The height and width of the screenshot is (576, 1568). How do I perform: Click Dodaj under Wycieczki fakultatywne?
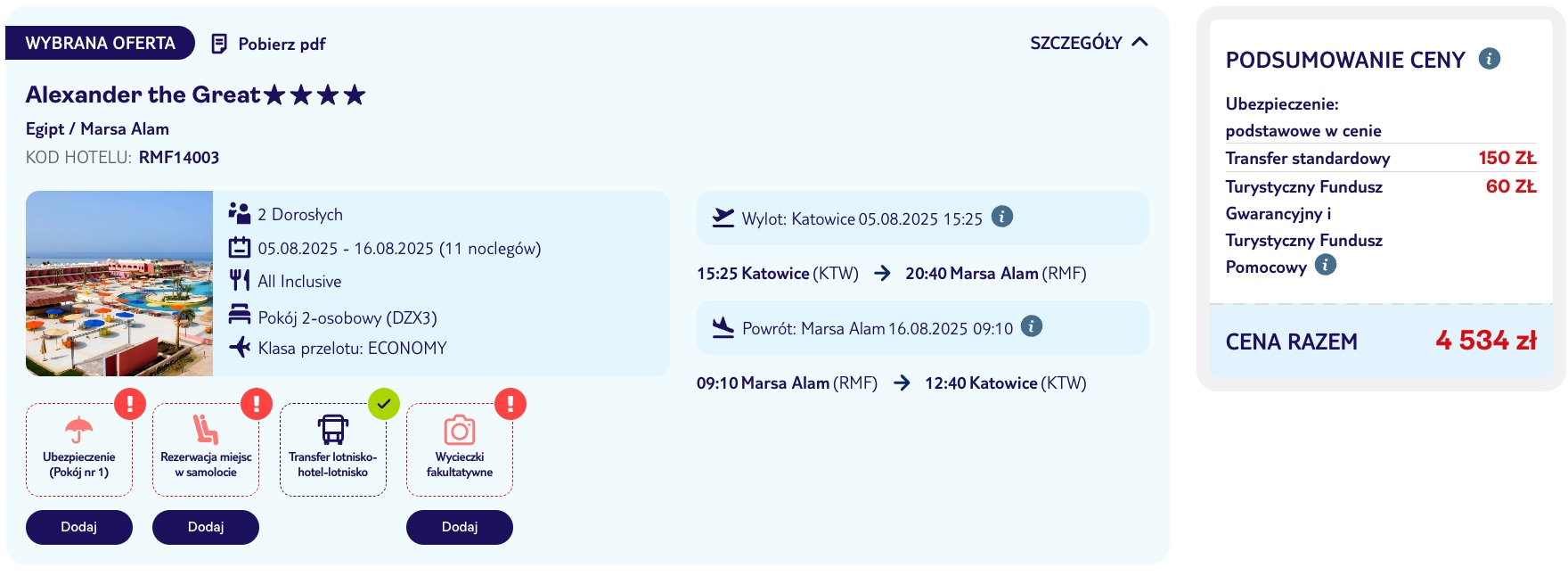(460, 527)
